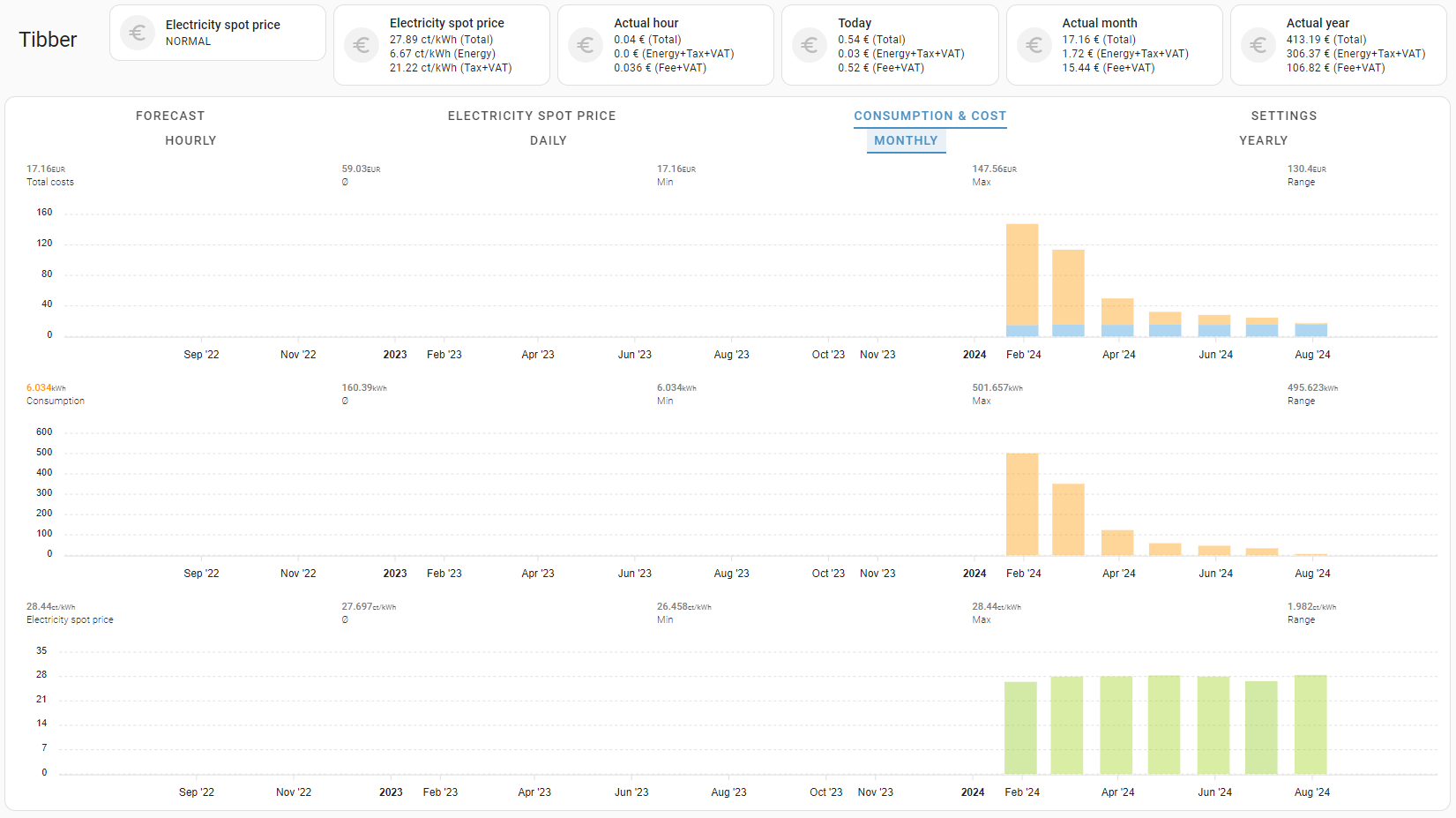Open the Settings tab
Screen dimensions: 1456x818
click(1284, 116)
